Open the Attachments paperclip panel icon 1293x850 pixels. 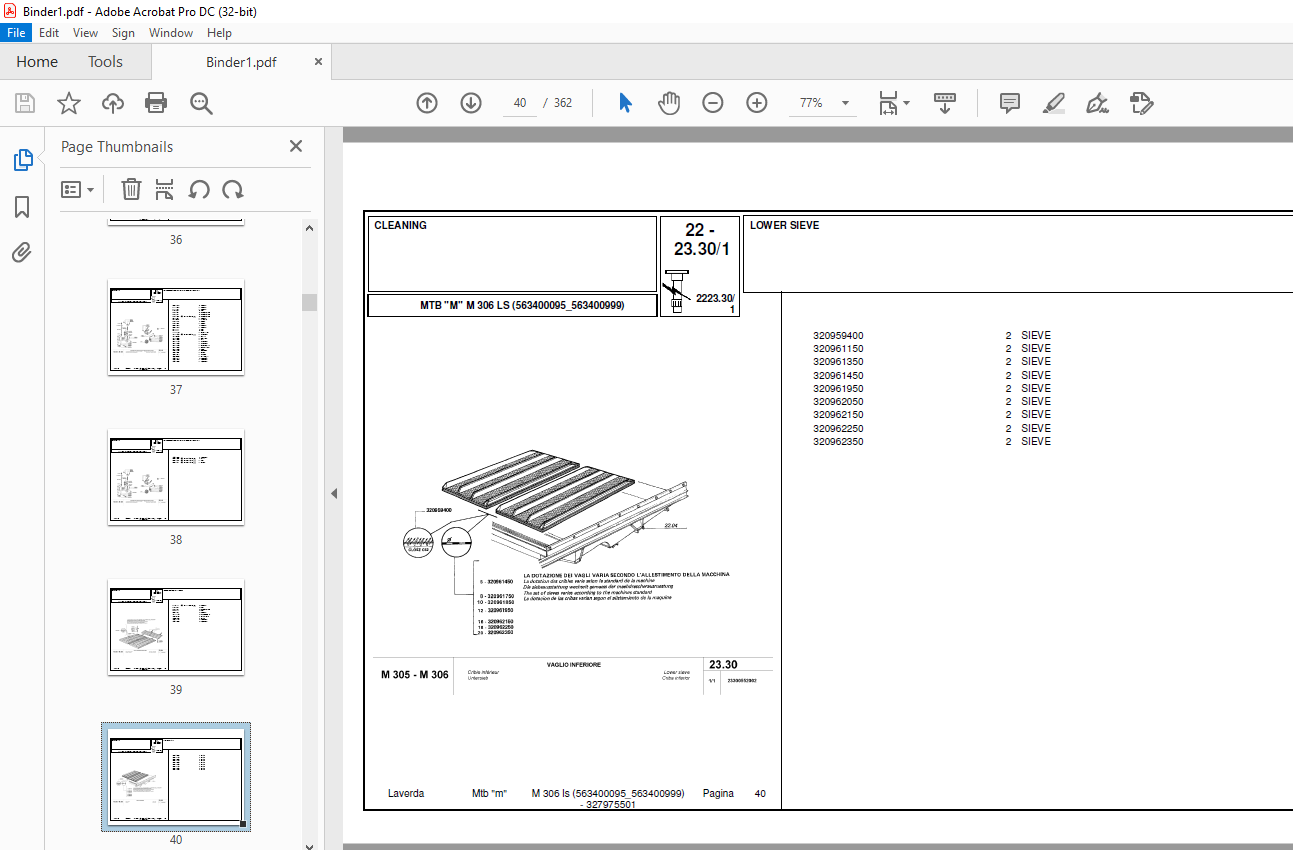[x=22, y=252]
